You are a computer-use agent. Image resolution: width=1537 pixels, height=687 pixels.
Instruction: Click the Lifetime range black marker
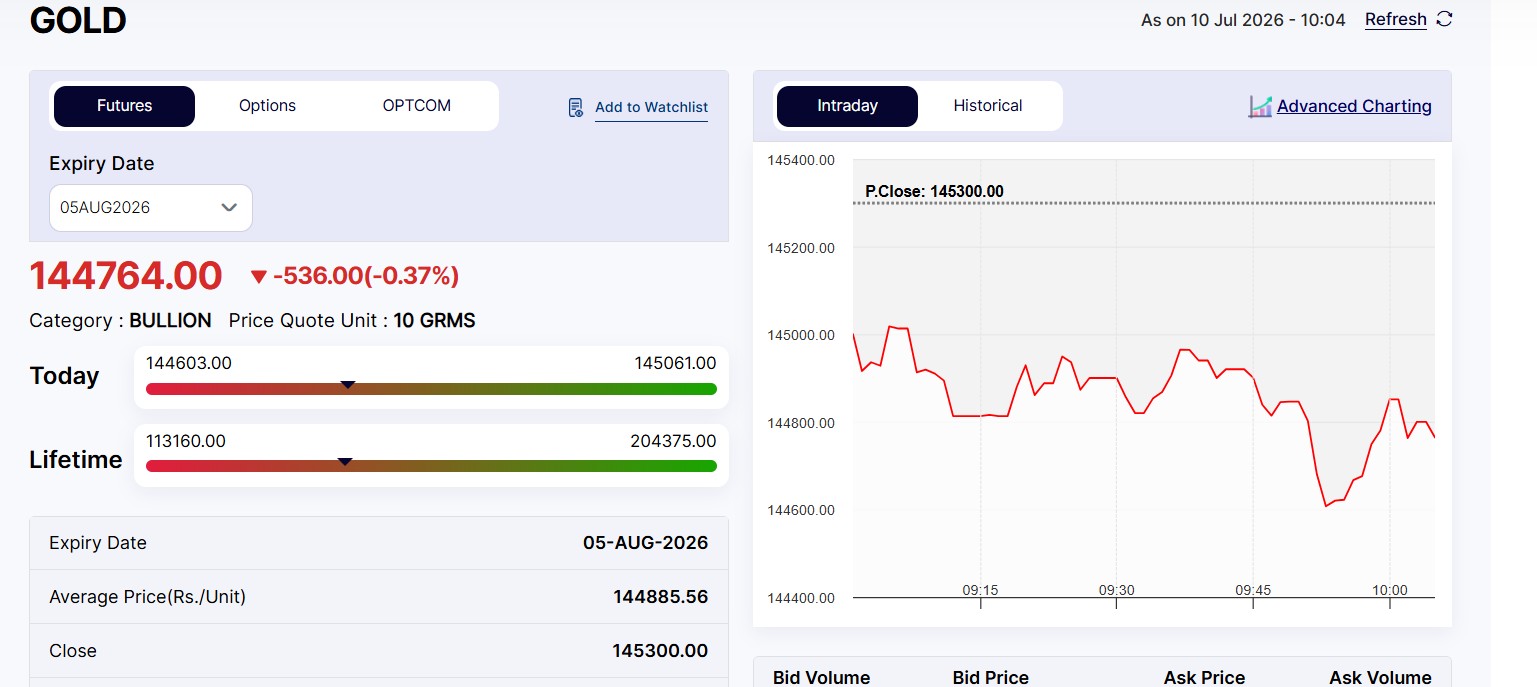point(345,461)
